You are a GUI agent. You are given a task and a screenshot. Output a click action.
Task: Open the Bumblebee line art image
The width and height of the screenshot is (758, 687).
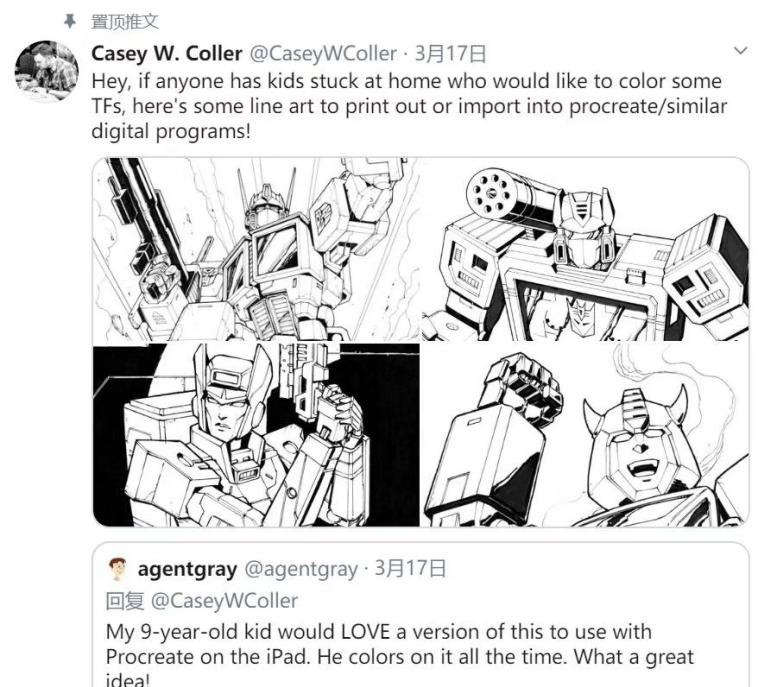point(585,434)
